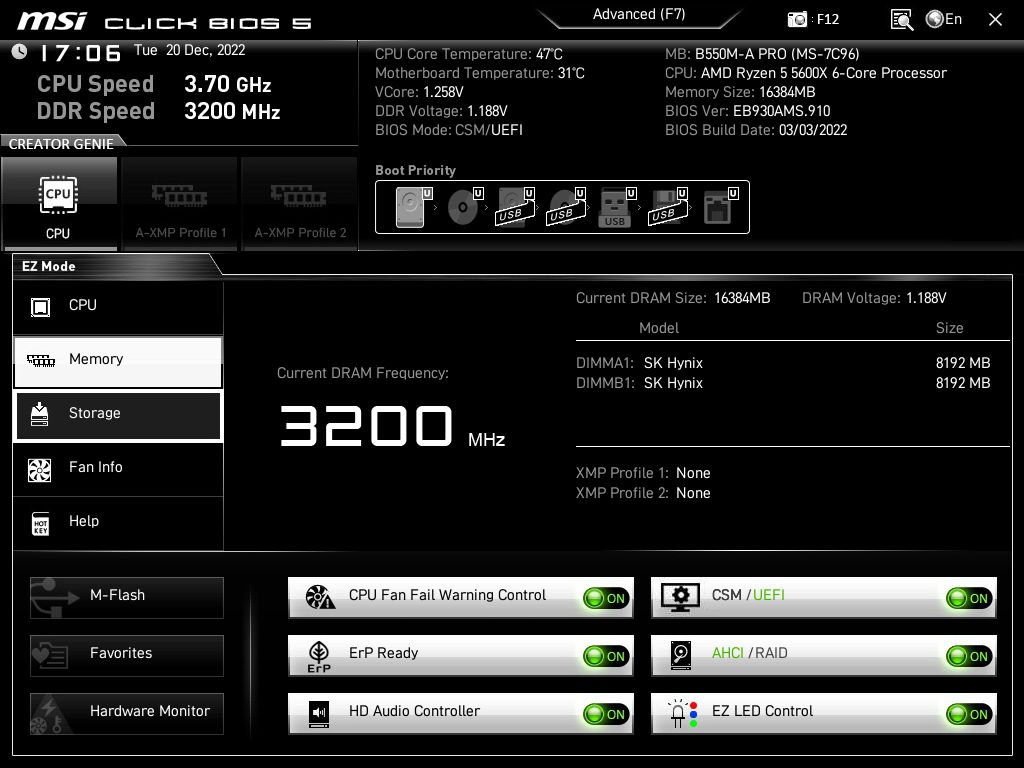Click the 3200 MHz DRAM frequency value

point(392,427)
